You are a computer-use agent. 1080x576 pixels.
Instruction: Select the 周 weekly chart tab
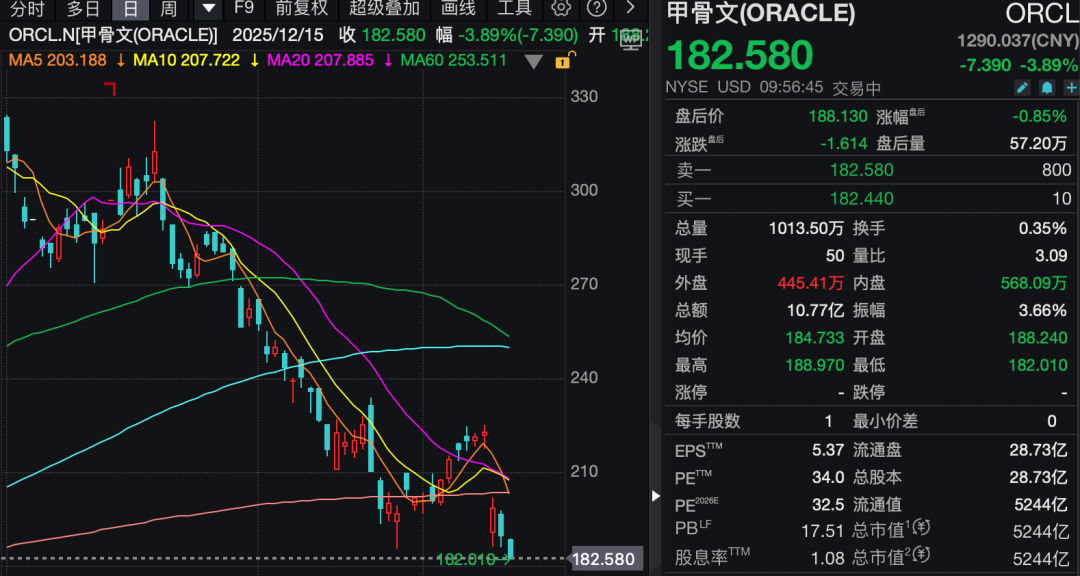pos(169,9)
